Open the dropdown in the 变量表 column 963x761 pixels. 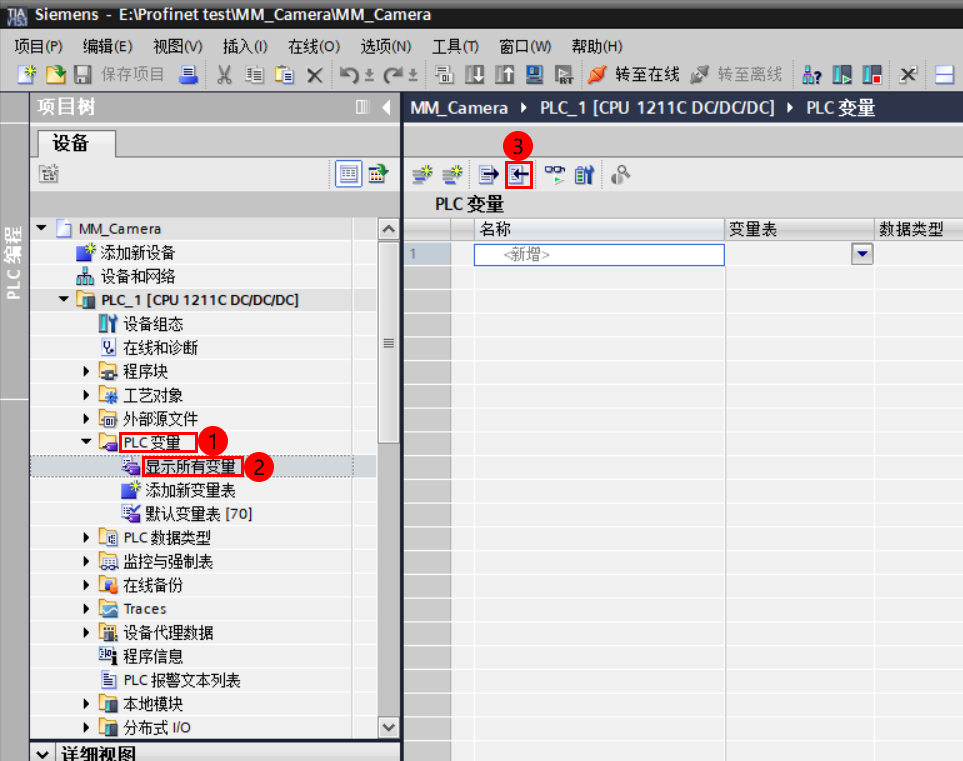pos(861,254)
